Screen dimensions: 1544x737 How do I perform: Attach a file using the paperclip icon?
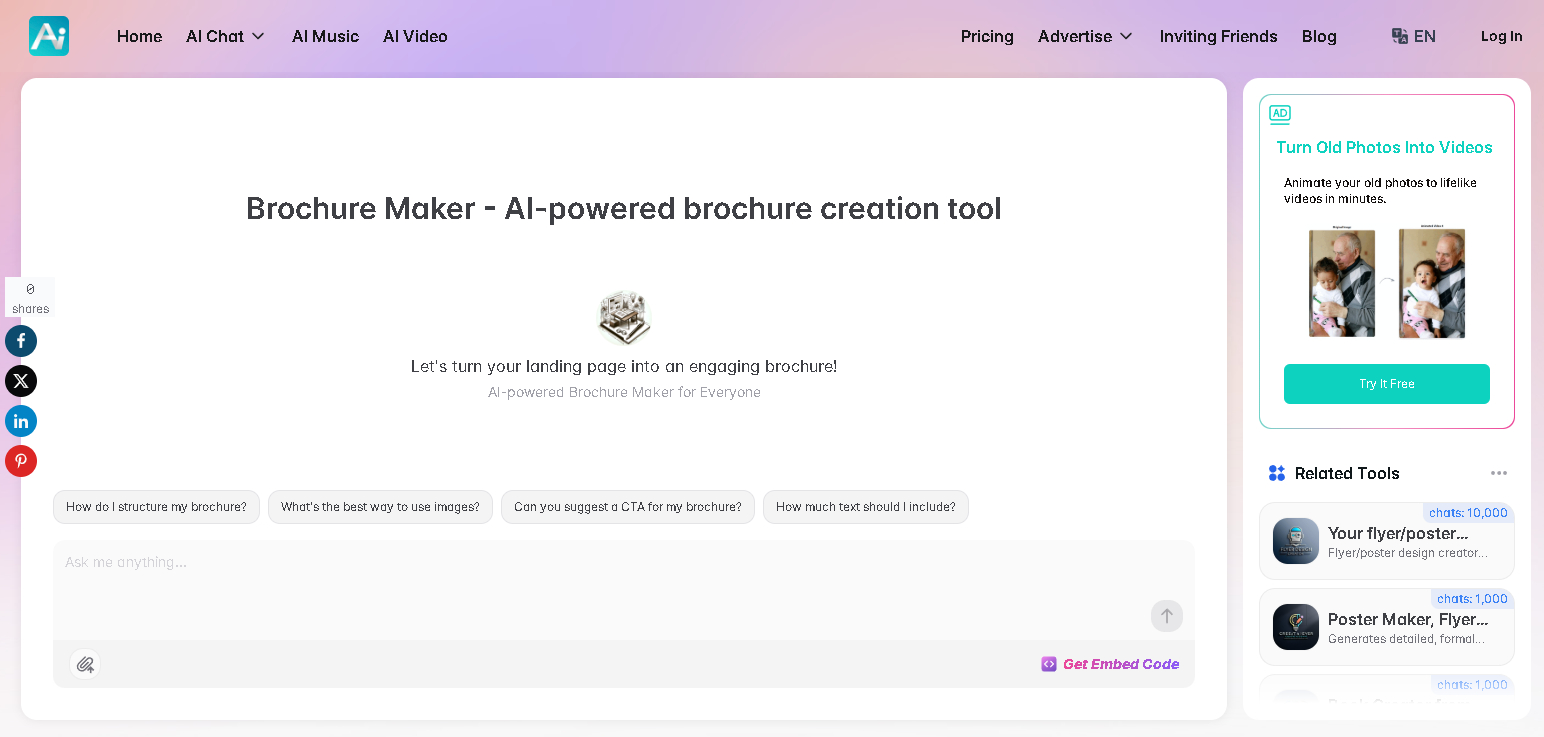(x=86, y=664)
